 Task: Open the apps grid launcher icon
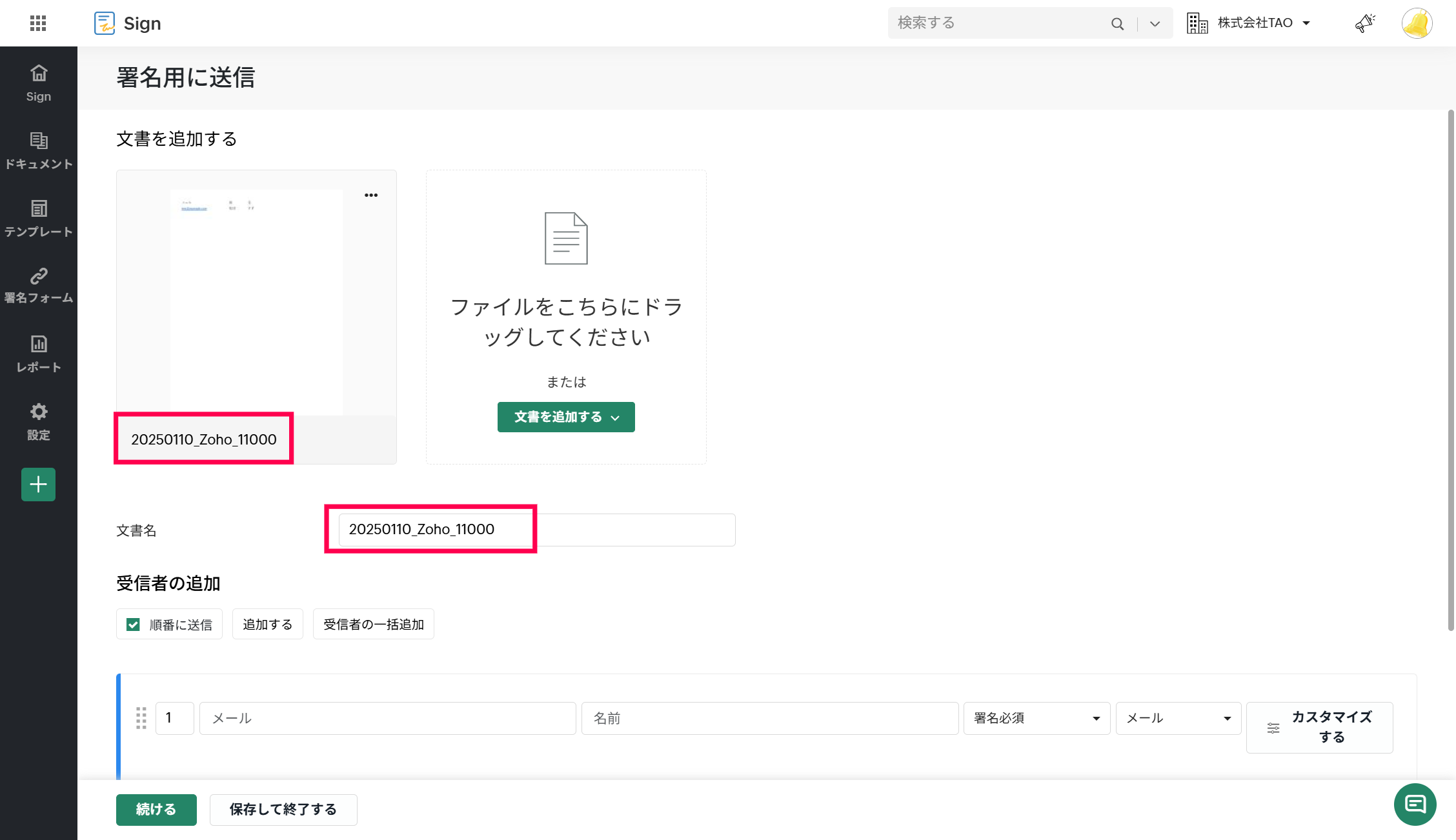[x=38, y=23]
